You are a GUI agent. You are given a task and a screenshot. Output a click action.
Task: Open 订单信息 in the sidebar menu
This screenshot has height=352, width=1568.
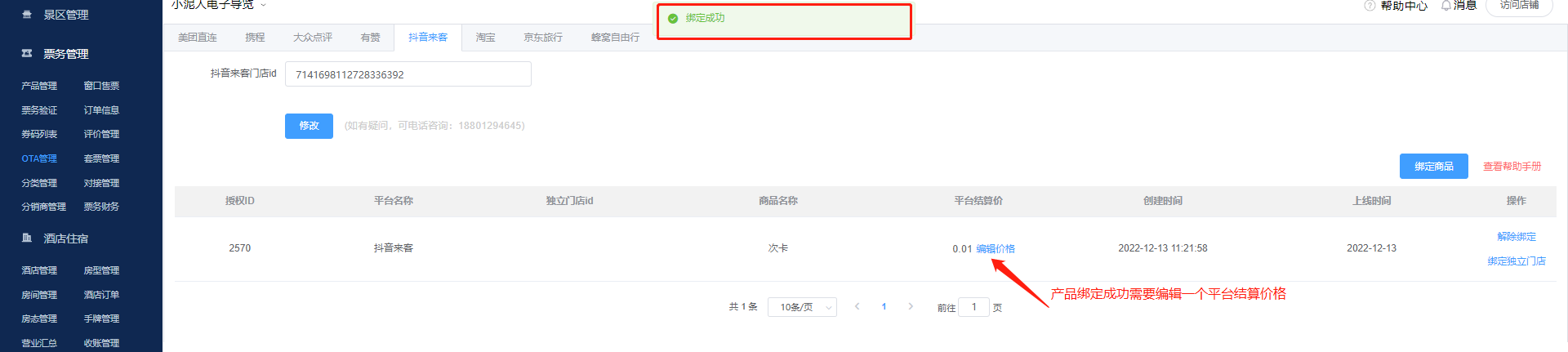pyautogui.click(x=101, y=110)
